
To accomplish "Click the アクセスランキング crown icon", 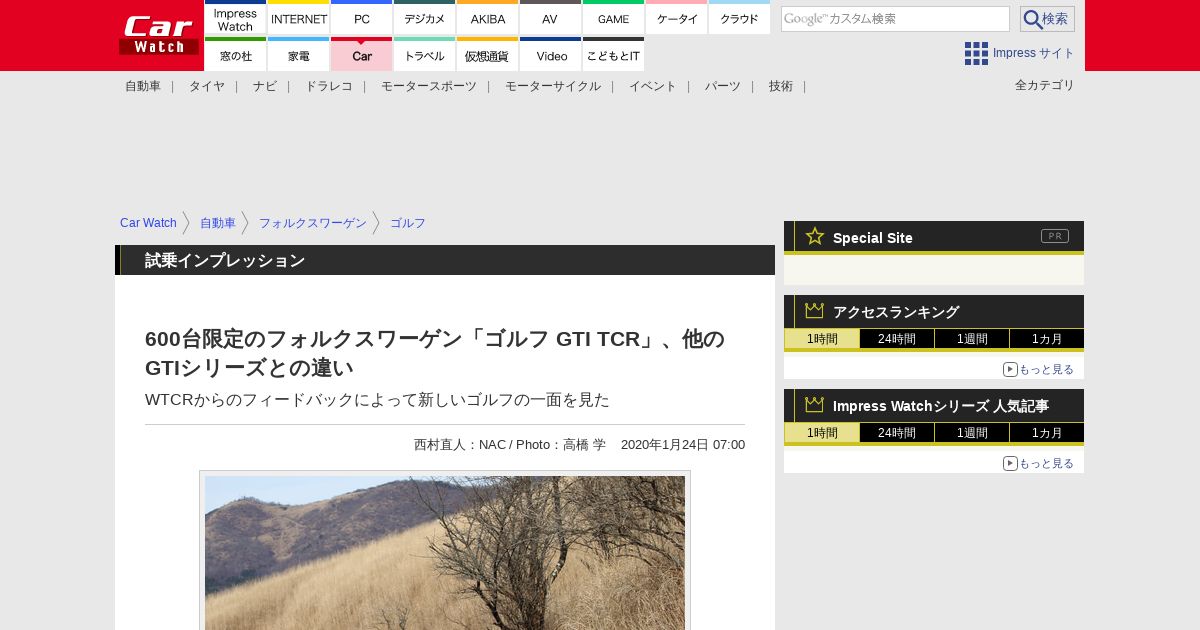I will (815, 311).
